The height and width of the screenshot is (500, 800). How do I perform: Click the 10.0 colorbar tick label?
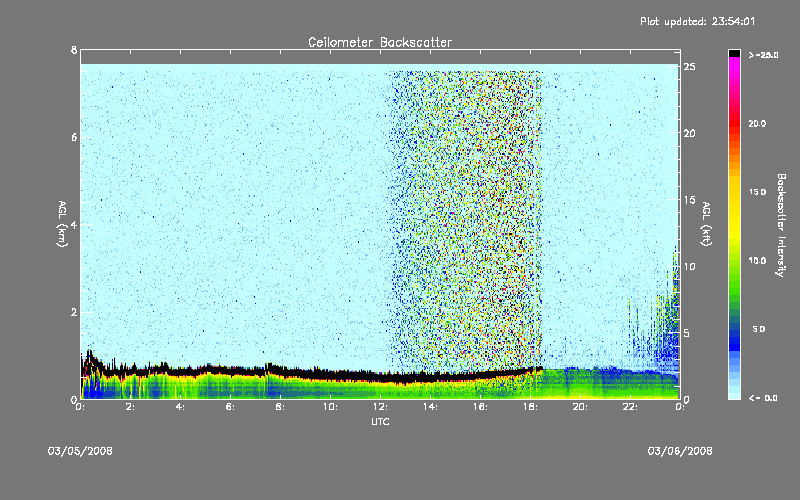[x=757, y=260]
